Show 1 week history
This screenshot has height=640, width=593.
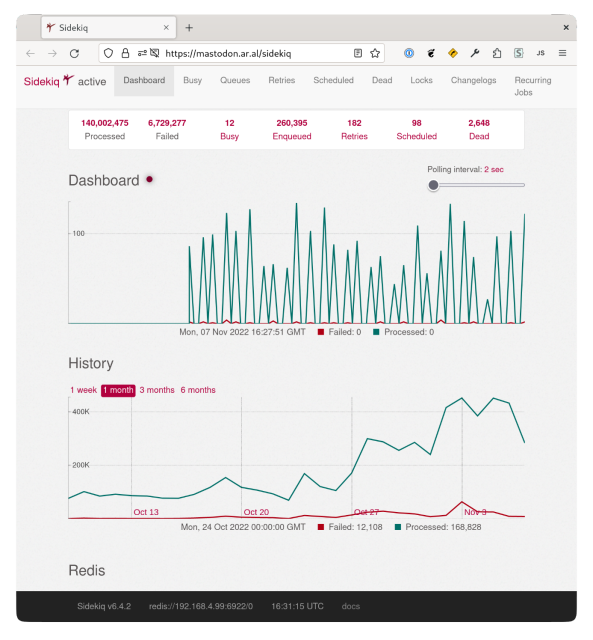pos(83,390)
